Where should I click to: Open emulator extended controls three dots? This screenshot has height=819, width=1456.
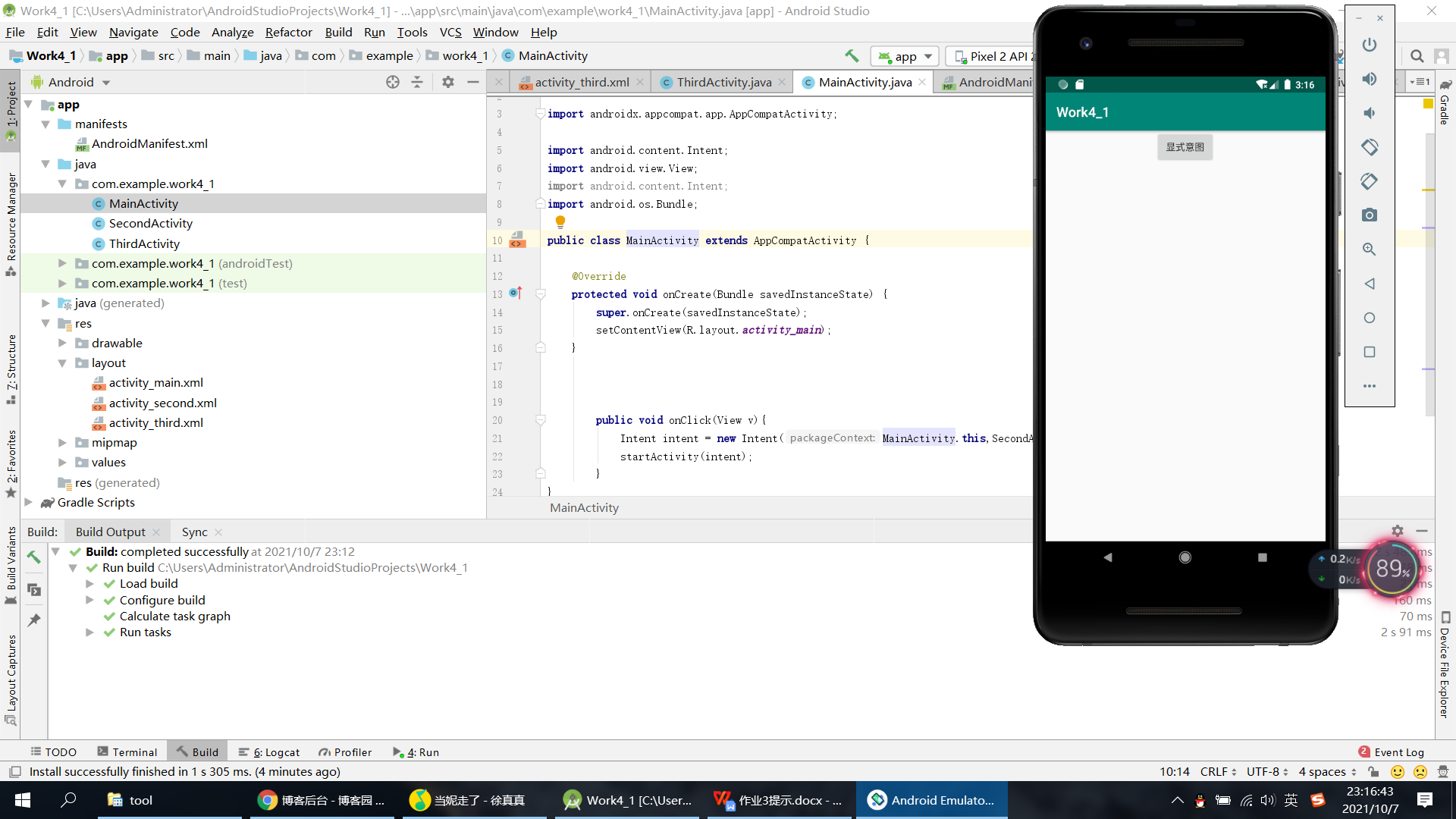pyautogui.click(x=1369, y=386)
